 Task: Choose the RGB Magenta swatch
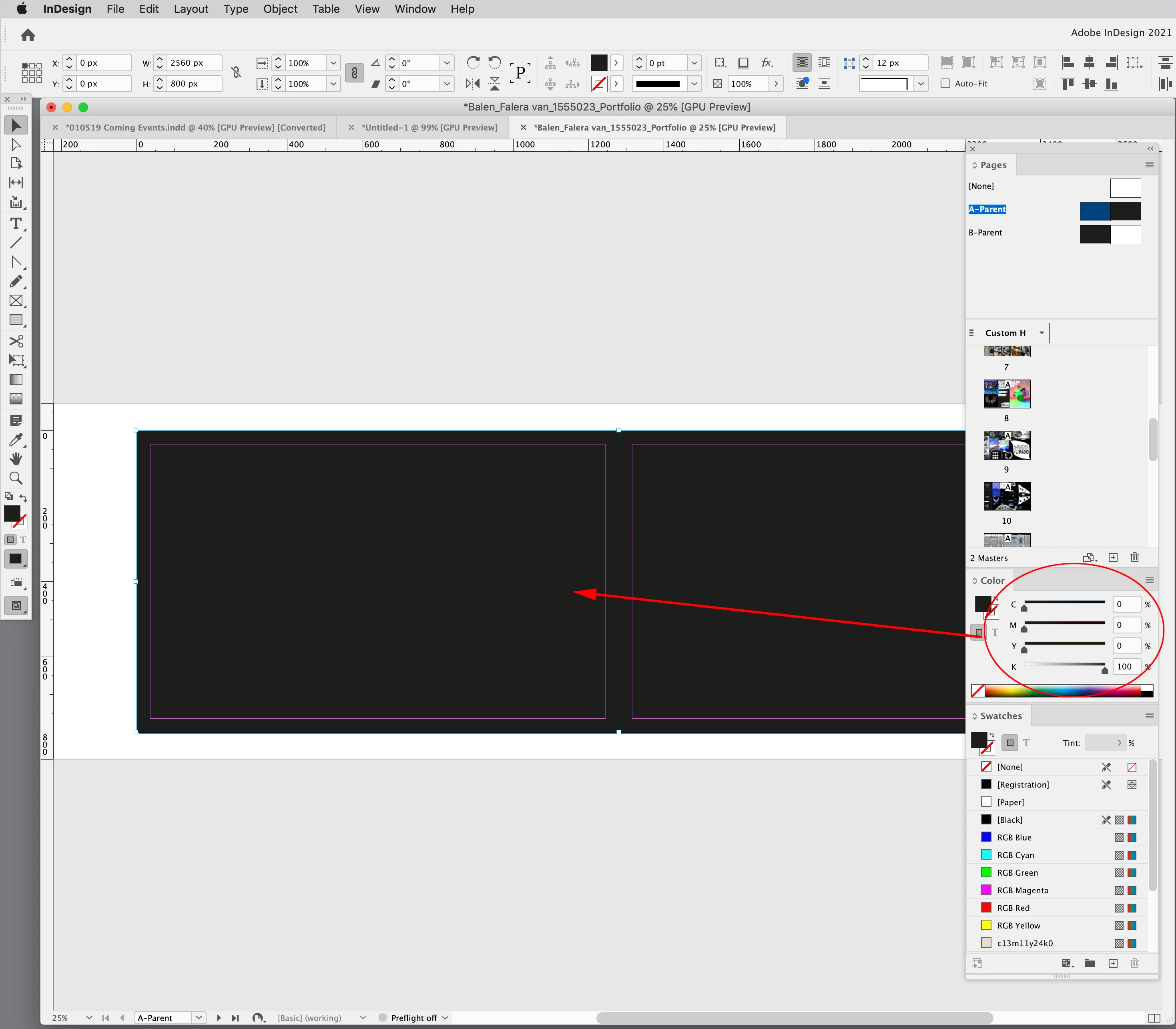point(1022,890)
